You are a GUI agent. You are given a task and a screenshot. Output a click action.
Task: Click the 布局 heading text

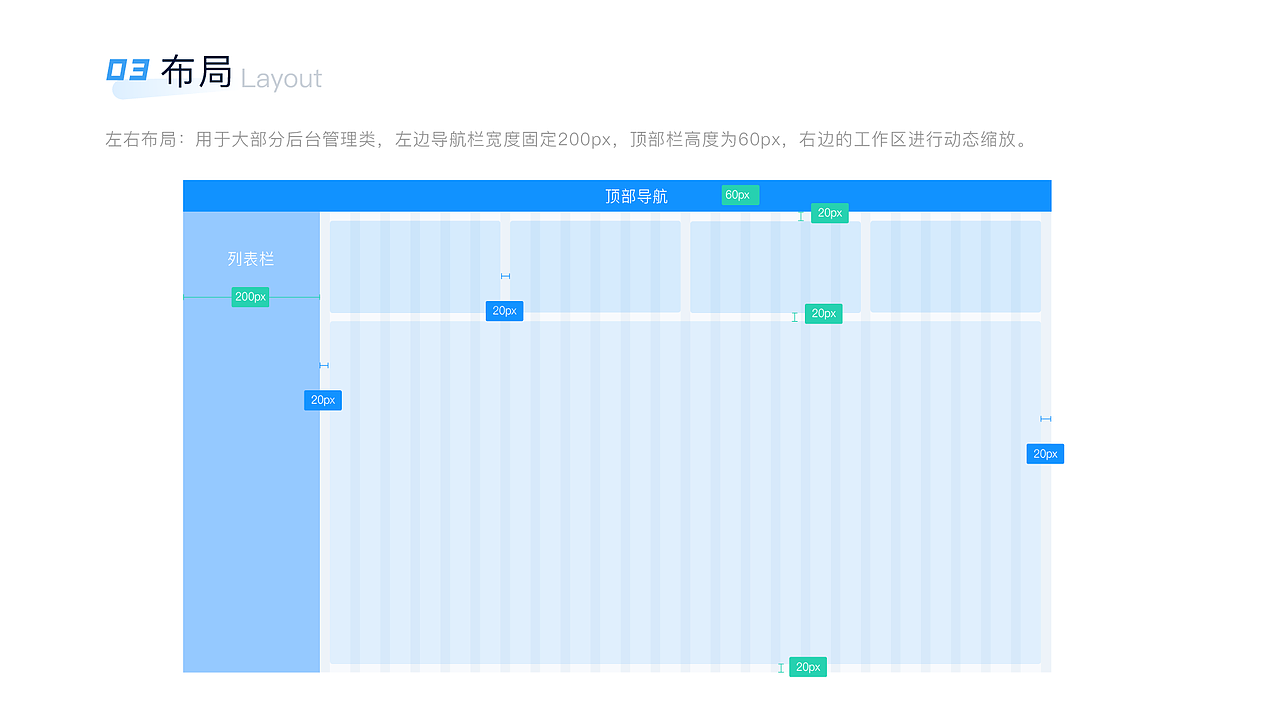point(196,71)
